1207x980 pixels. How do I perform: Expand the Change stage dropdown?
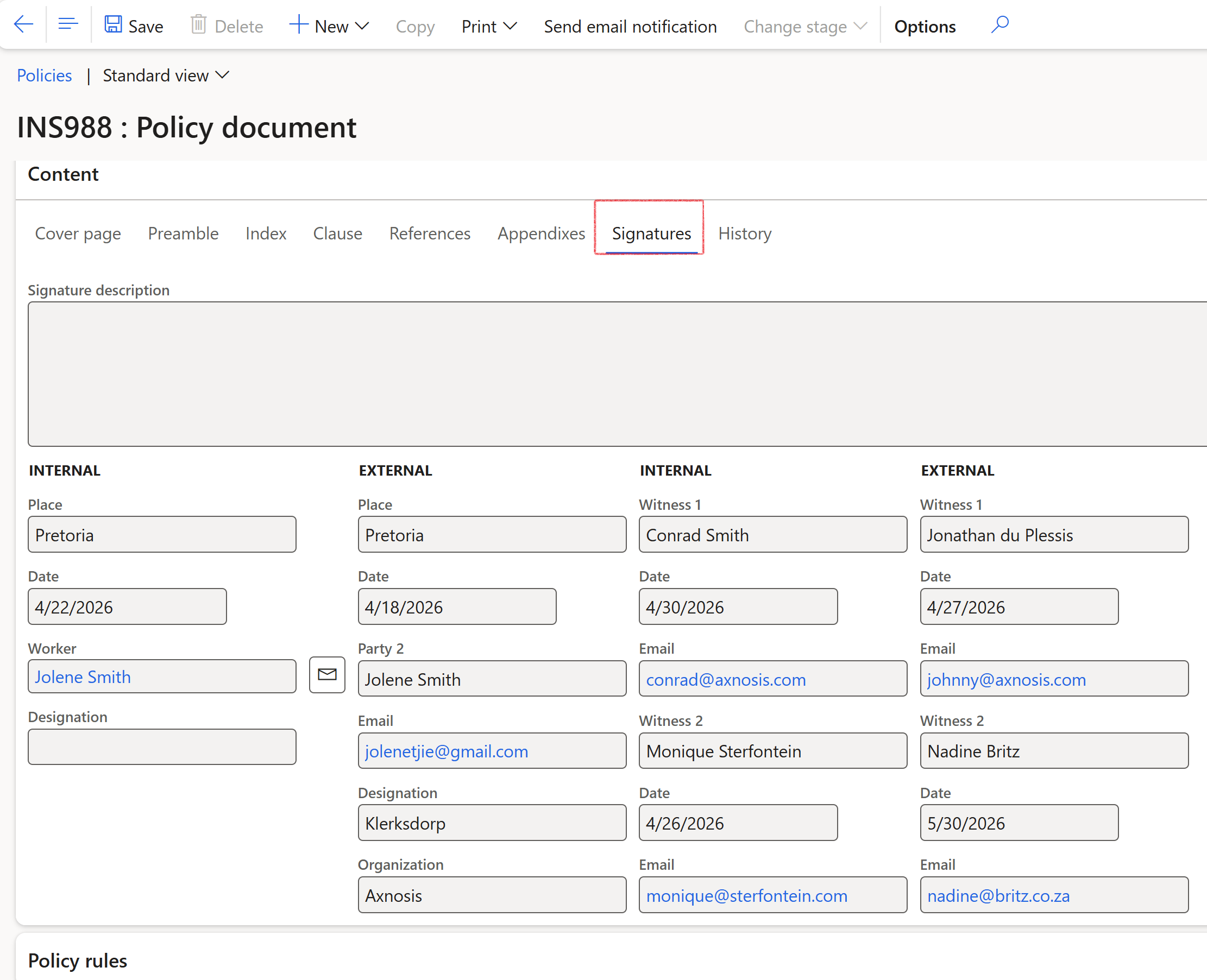pyautogui.click(x=804, y=26)
